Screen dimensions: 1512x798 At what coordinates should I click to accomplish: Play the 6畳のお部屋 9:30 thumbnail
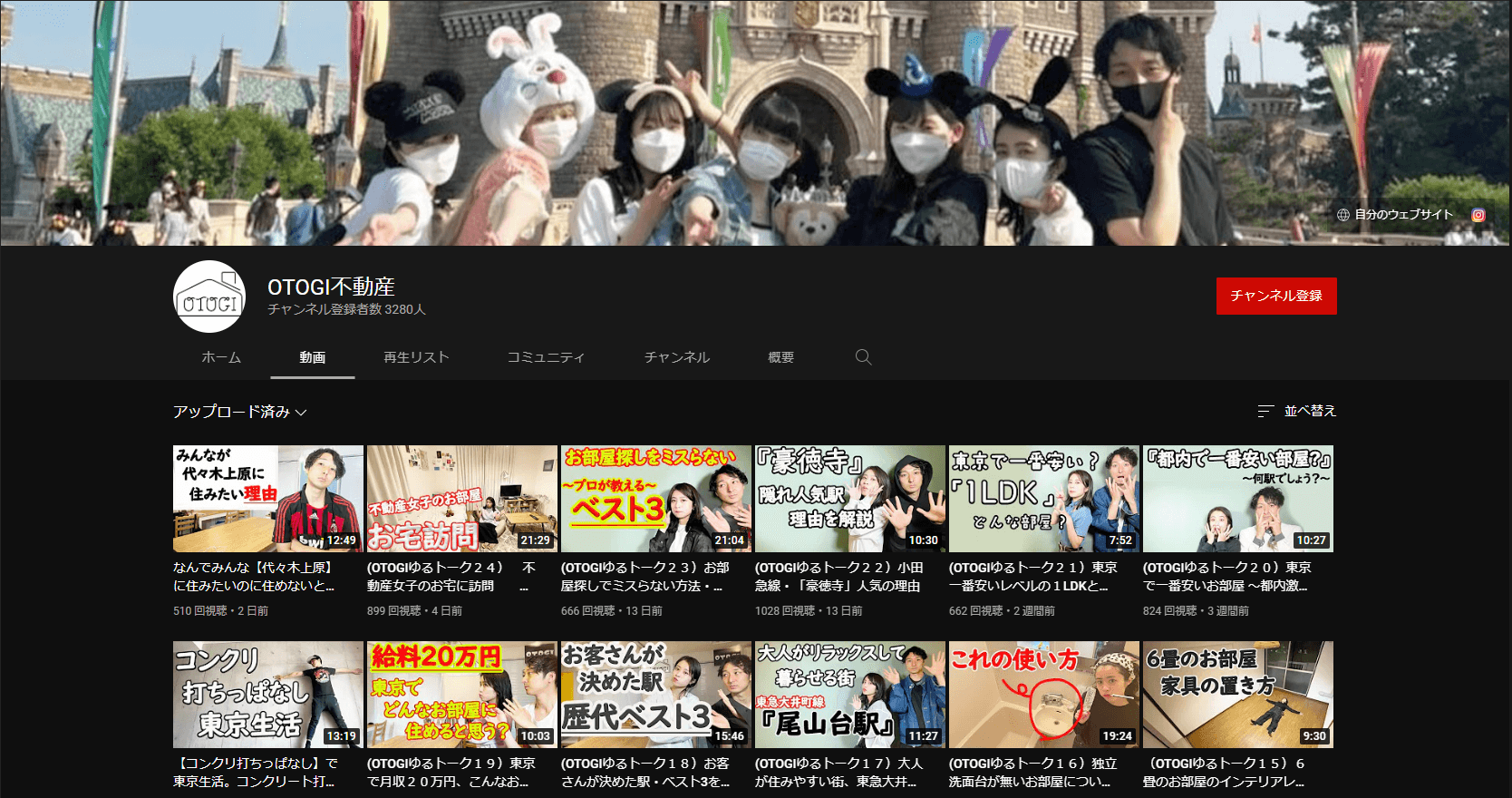tap(1238, 695)
